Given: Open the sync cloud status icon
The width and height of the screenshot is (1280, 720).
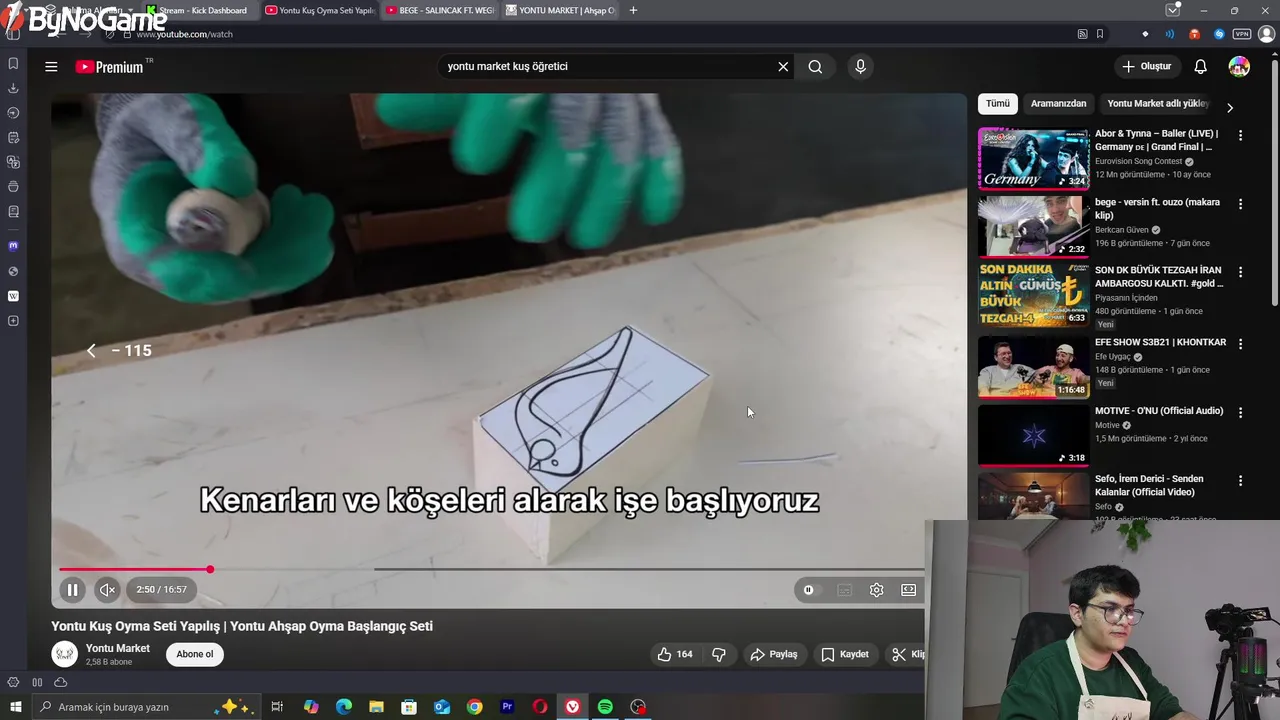Looking at the screenshot, I should pos(60,682).
